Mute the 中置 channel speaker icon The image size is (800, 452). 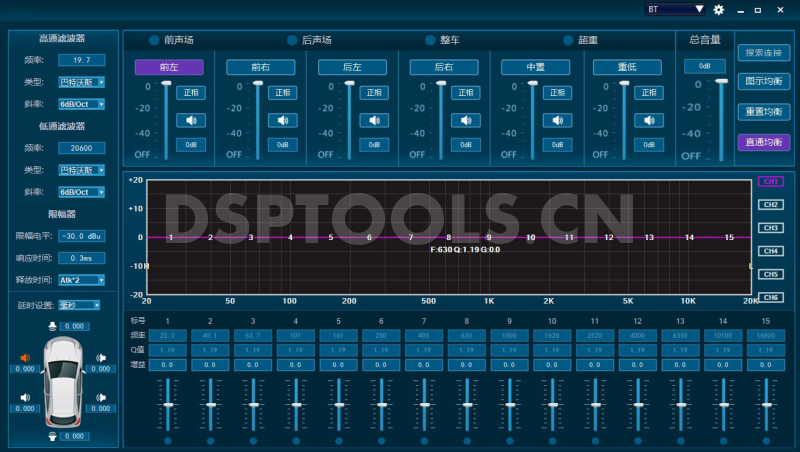pyautogui.click(x=557, y=120)
